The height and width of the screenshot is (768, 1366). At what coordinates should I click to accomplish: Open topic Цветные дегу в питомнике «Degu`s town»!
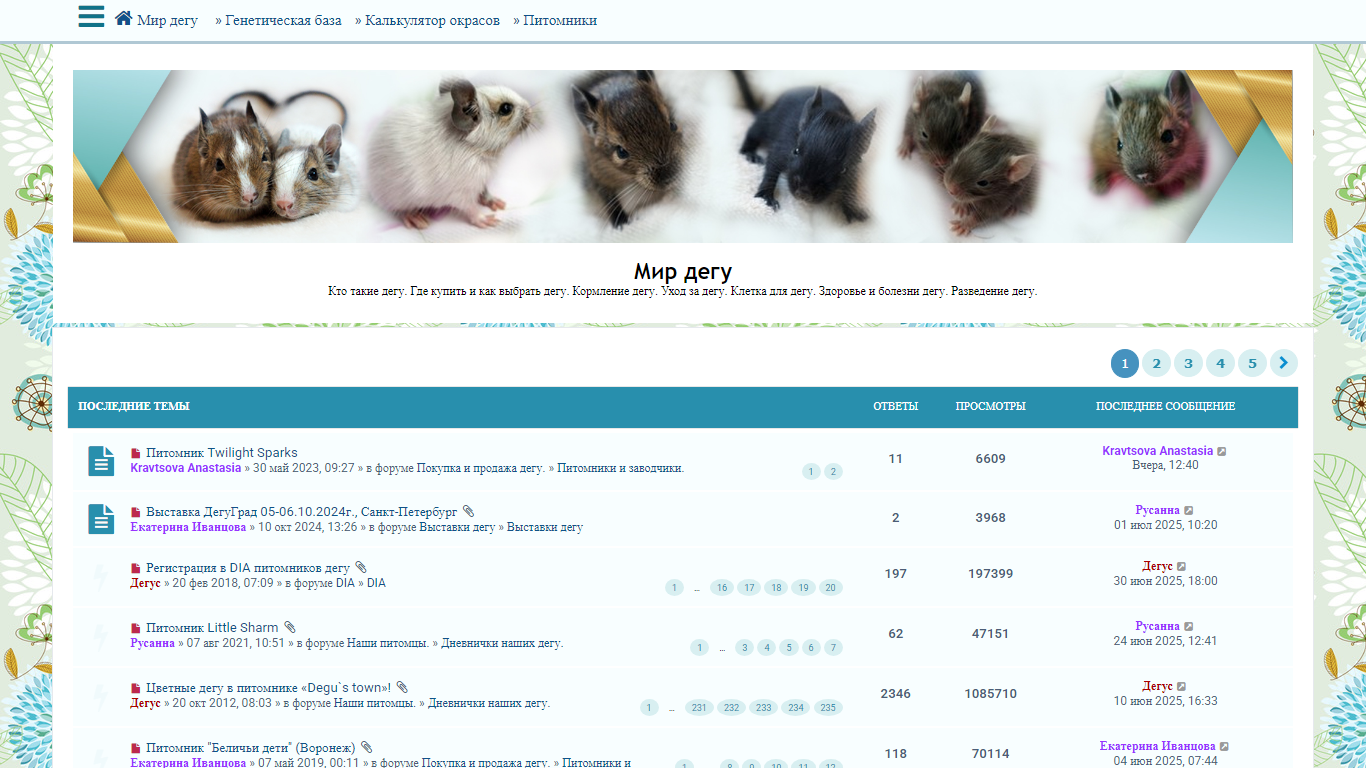(x=268, y=688)
